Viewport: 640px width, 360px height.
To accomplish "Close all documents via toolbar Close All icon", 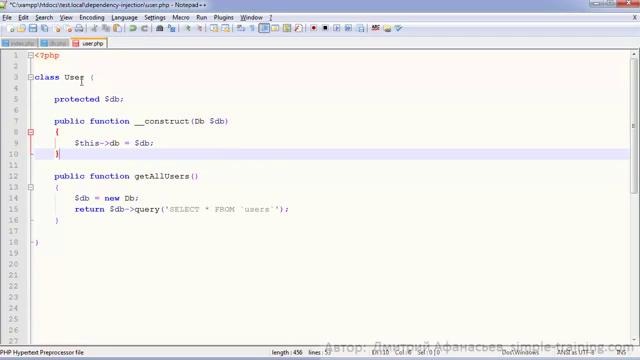I will coord(69,28).
